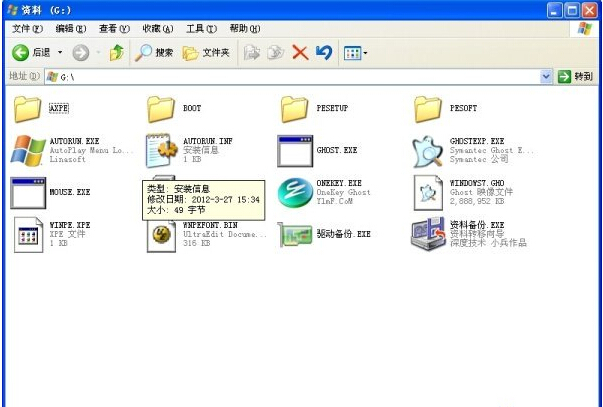Select the WINDOWS7.GHO image file icon

point(428,193)
